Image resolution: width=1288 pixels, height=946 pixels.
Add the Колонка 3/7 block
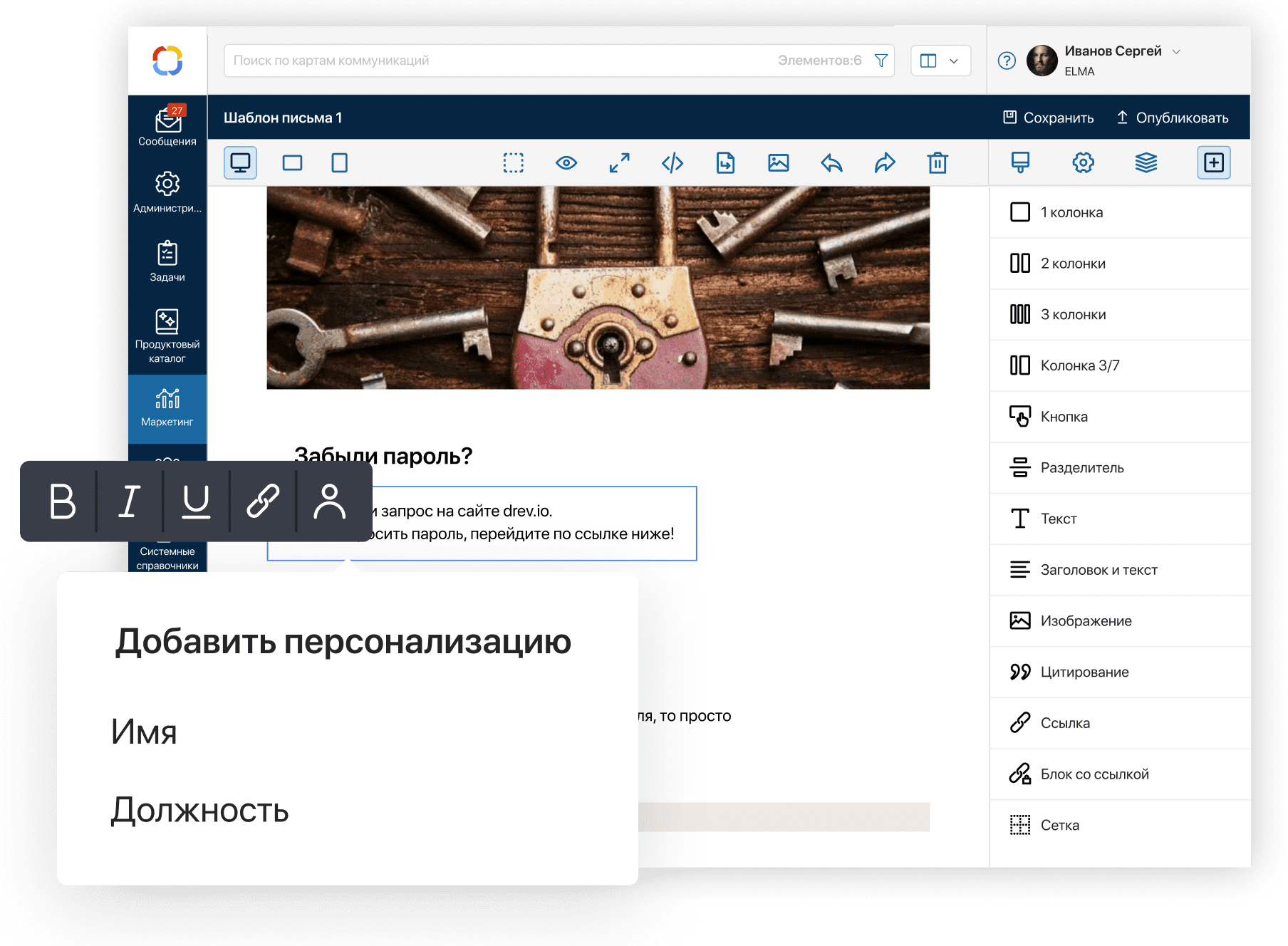pos(1120,365)
